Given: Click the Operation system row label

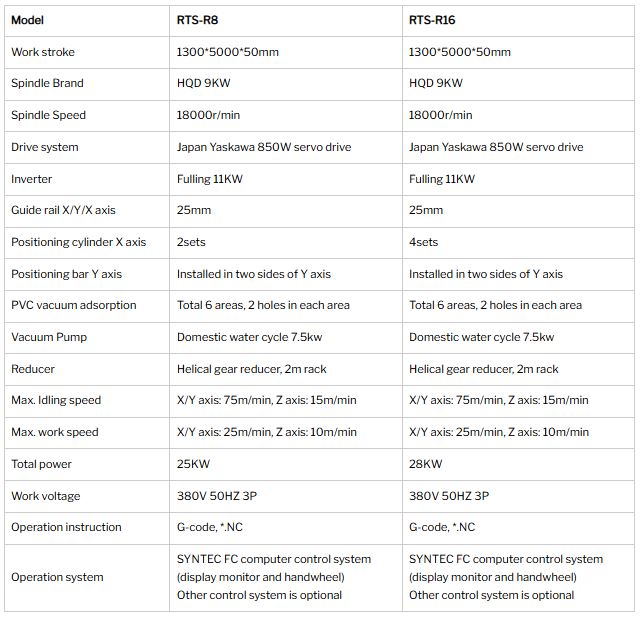Looking at the screenshot, I should click(57, 577).
